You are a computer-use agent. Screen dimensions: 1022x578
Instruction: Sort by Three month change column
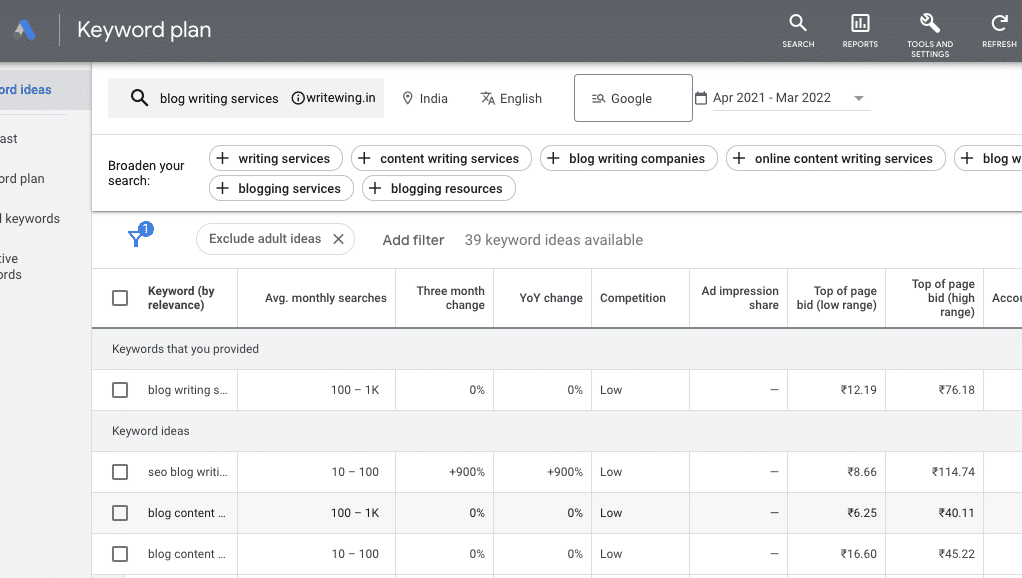[x=450, y=298]
